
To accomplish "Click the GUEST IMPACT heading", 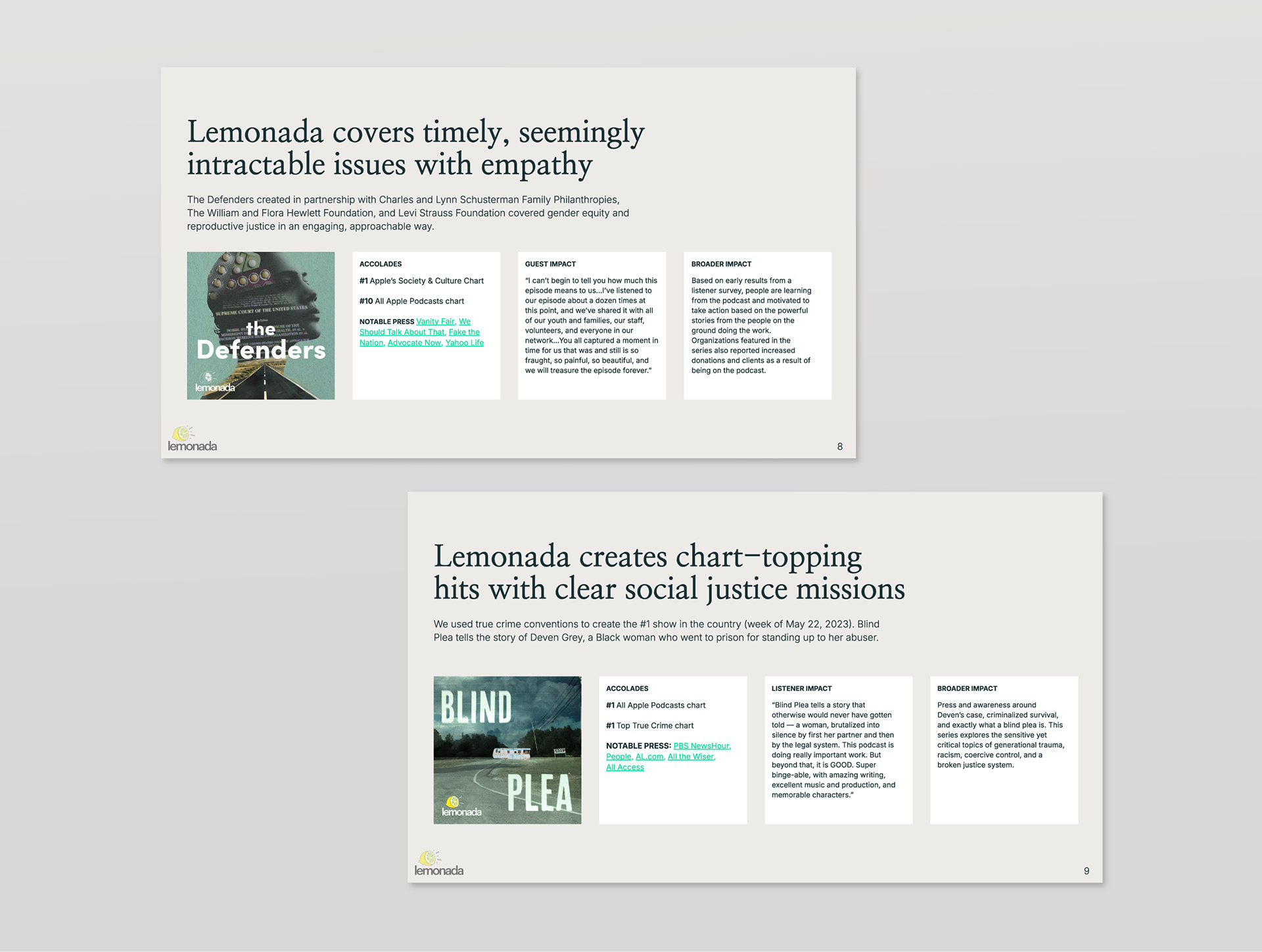I will tap(550, 264).
